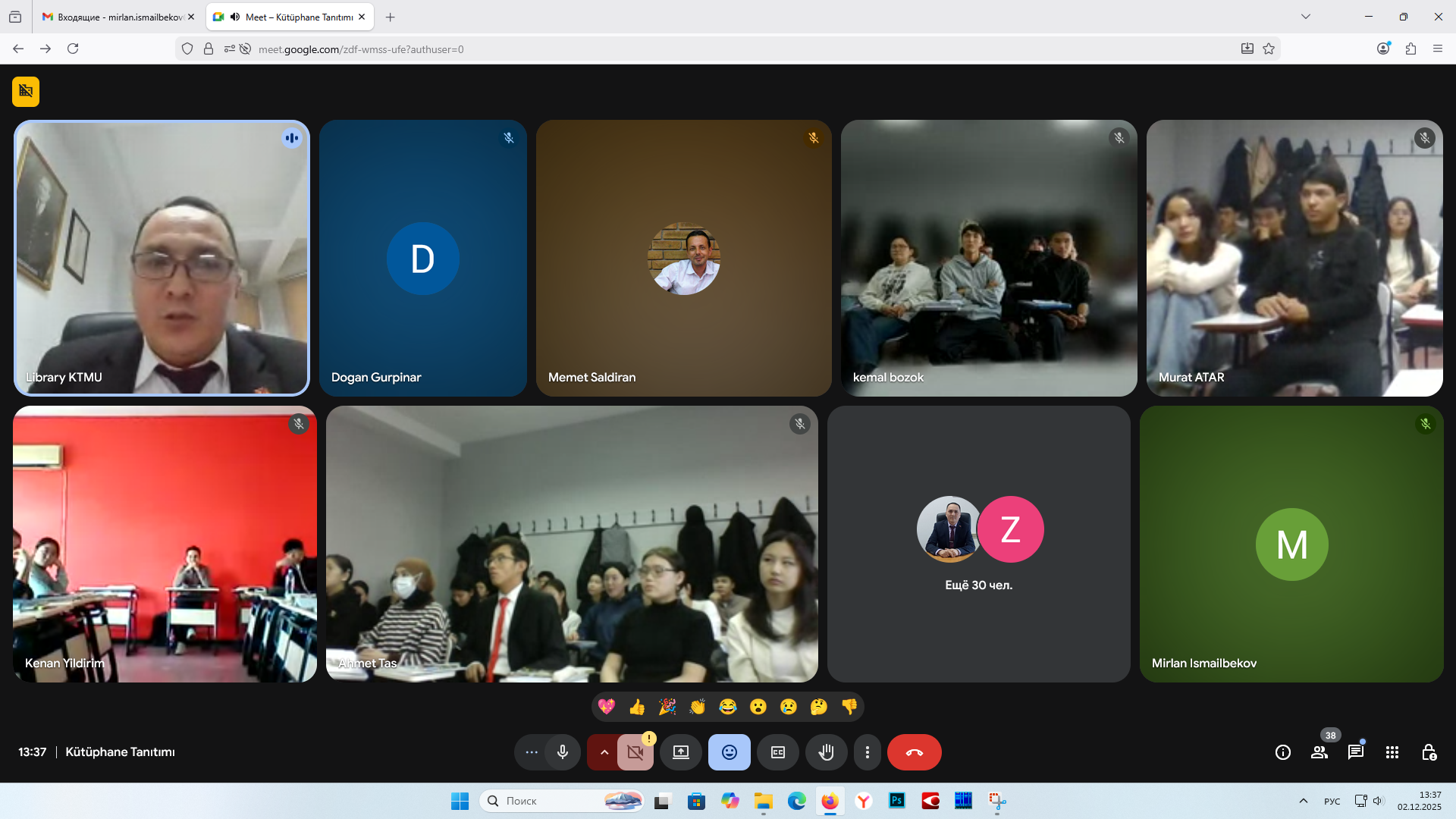The width and height of the screenshot is (1456, 819).
Task: Send the clapping hands reaction
Action: pyautogui.click(x=698, y=707)
